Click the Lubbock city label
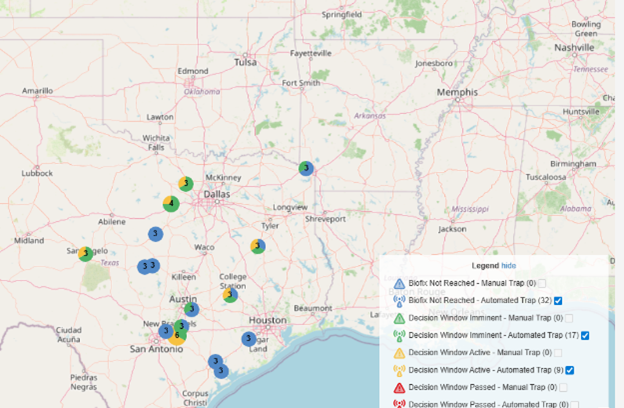 pos(37,173)
